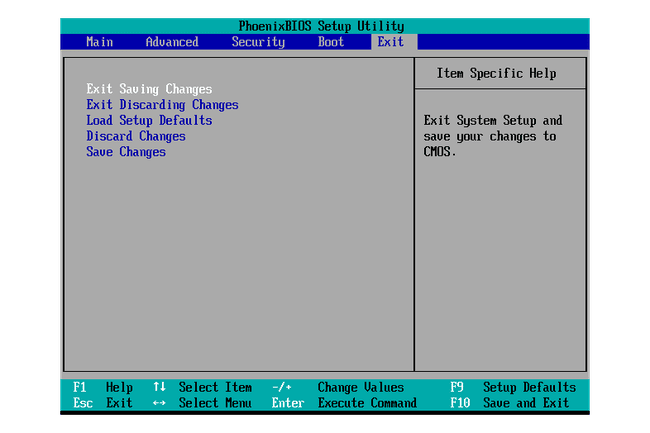Click the F9 Setup Defaults legend
This screenshot has width=650, height=433.
point(513,387)
